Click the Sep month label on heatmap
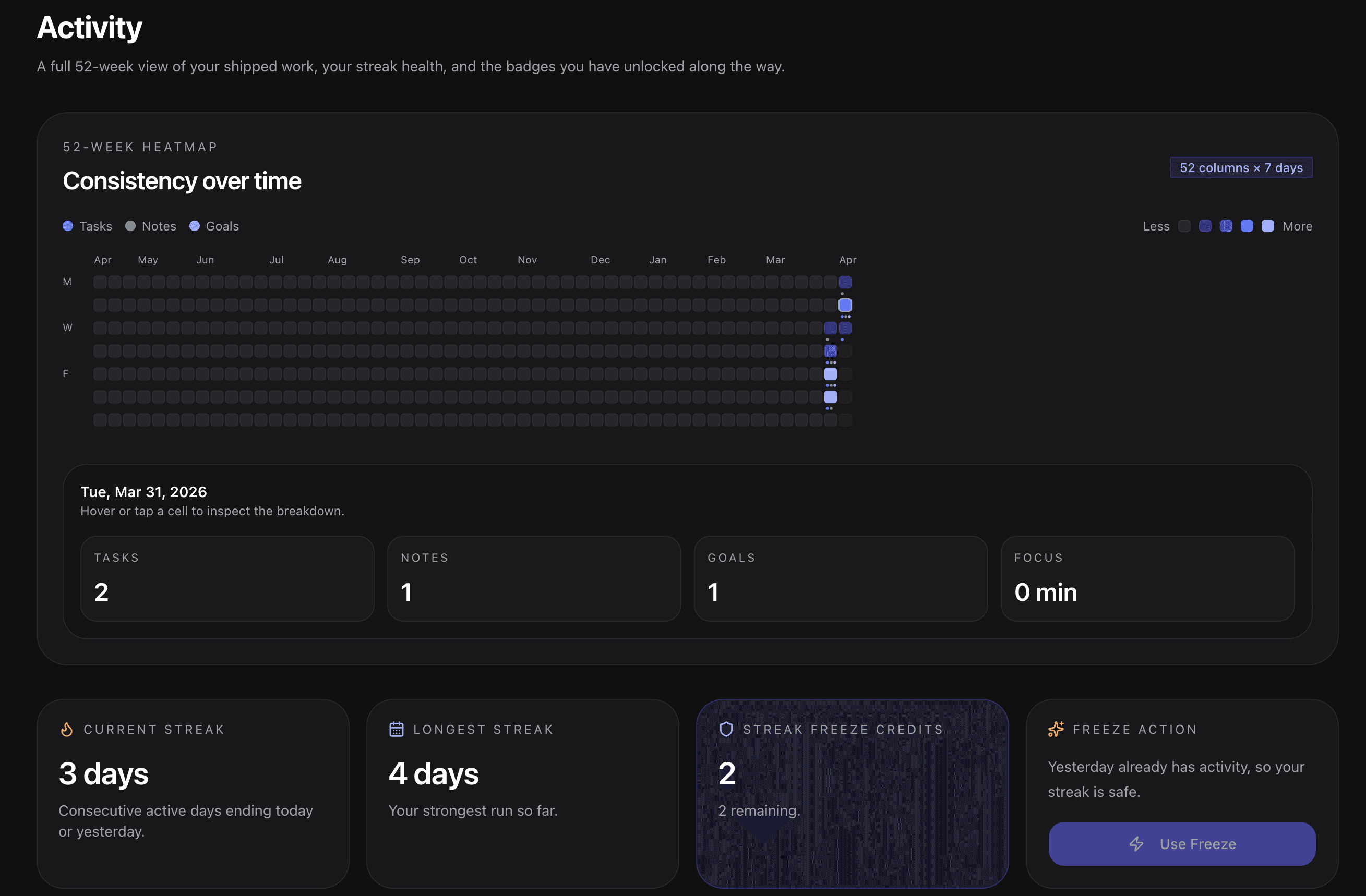The image size is (1366, 896). tap(410, 260)
